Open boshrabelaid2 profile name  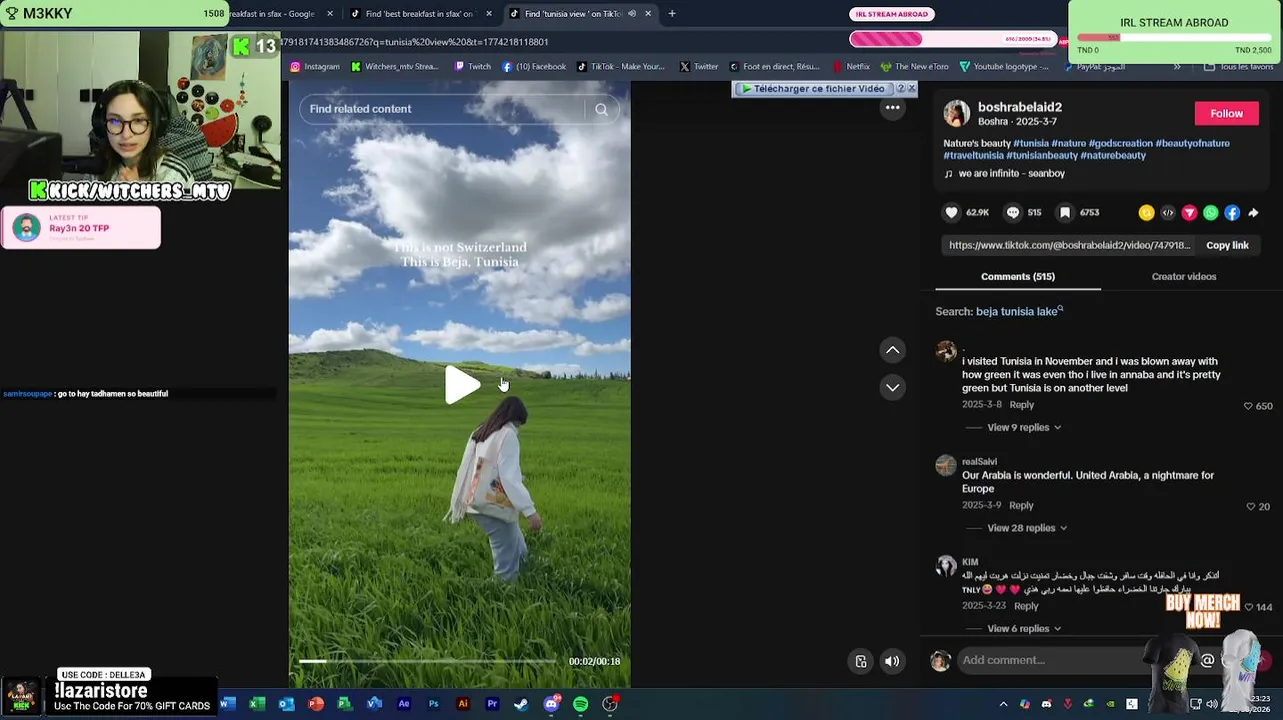pos(1019,107)
